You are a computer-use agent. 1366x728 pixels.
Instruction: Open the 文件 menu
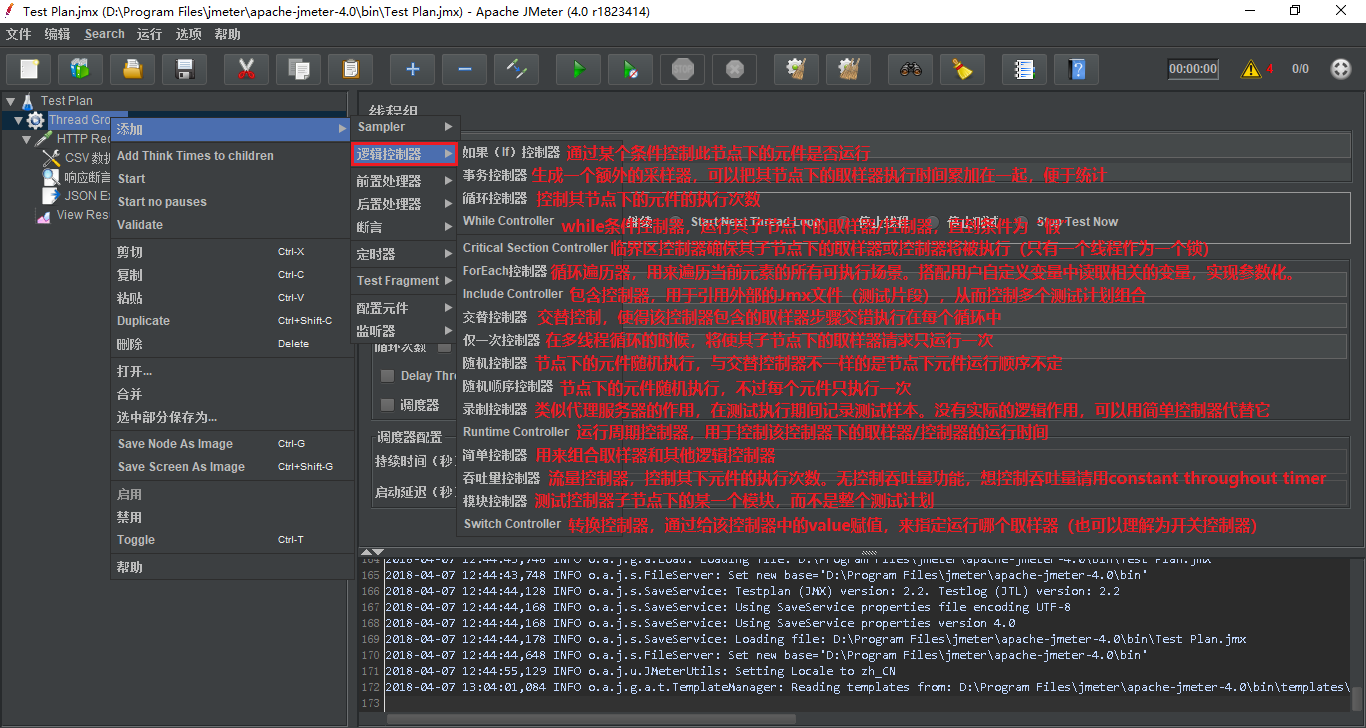pos(18,34)
